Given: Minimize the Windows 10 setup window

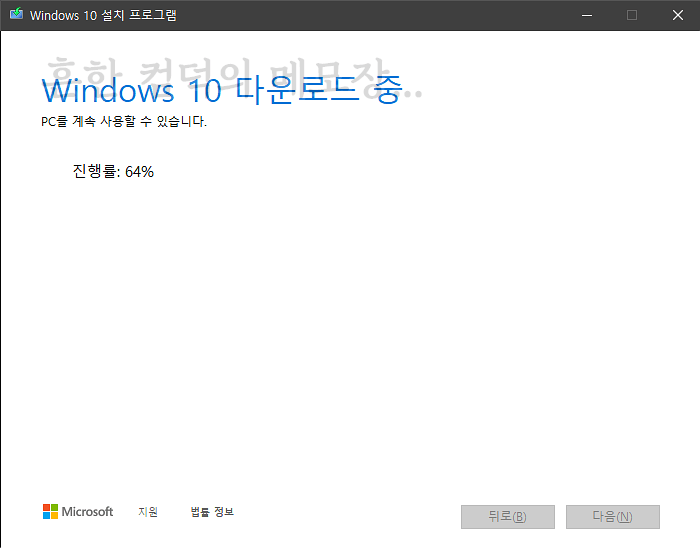Looking at the screenshot, I should point(587,15).
